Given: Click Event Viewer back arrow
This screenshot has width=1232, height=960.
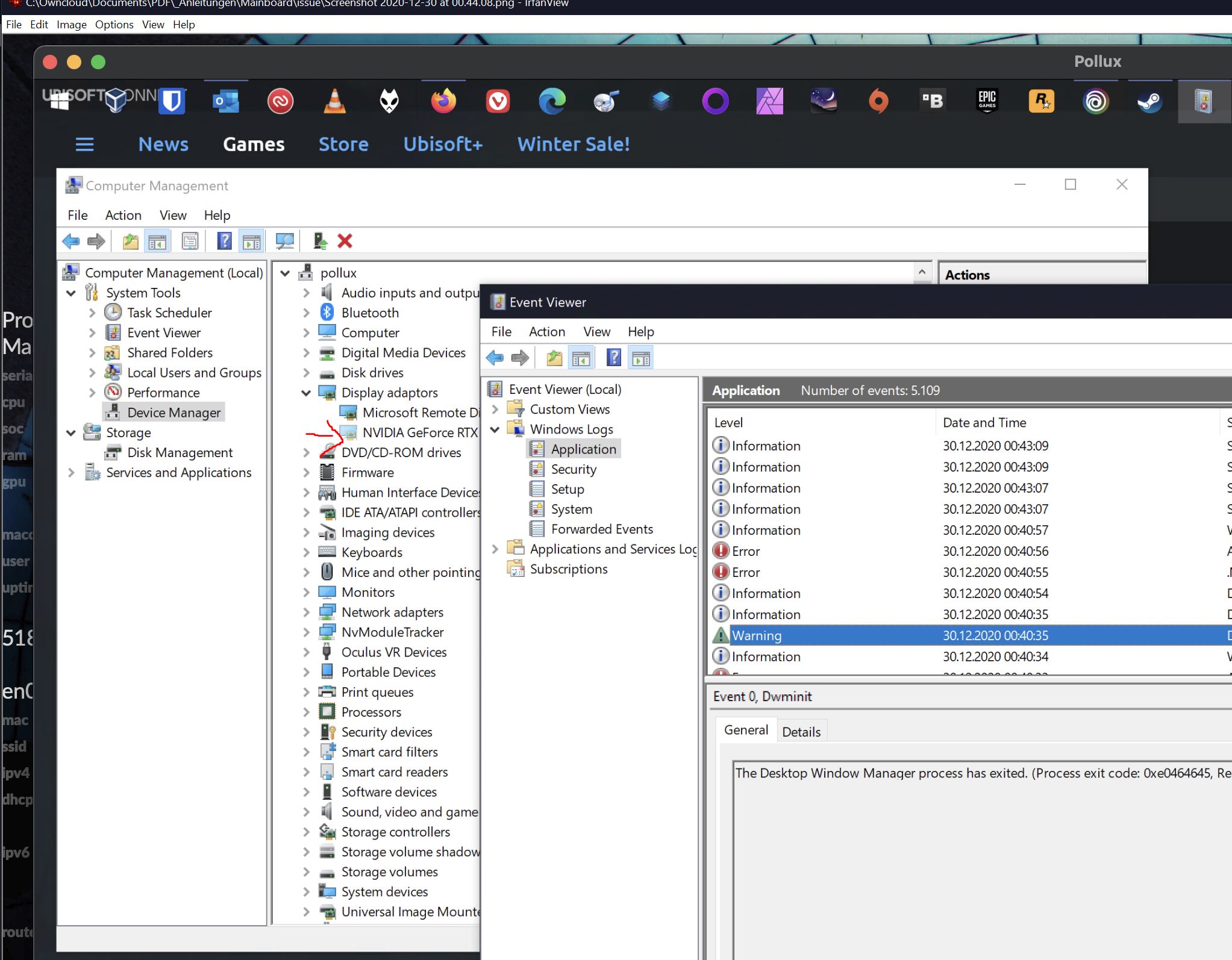Looking at the screenshot, I should coord(495,358).
